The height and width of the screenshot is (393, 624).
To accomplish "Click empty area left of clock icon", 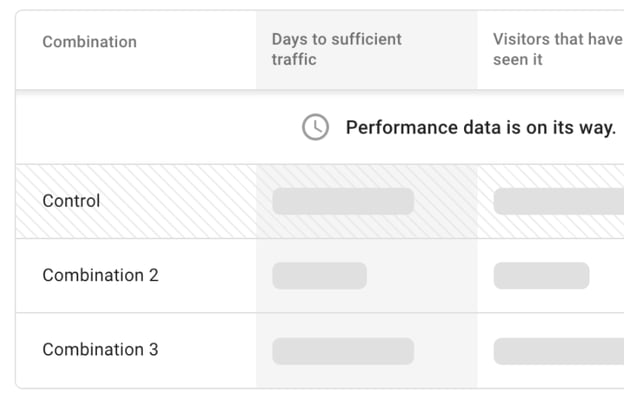I will point(159,127).
